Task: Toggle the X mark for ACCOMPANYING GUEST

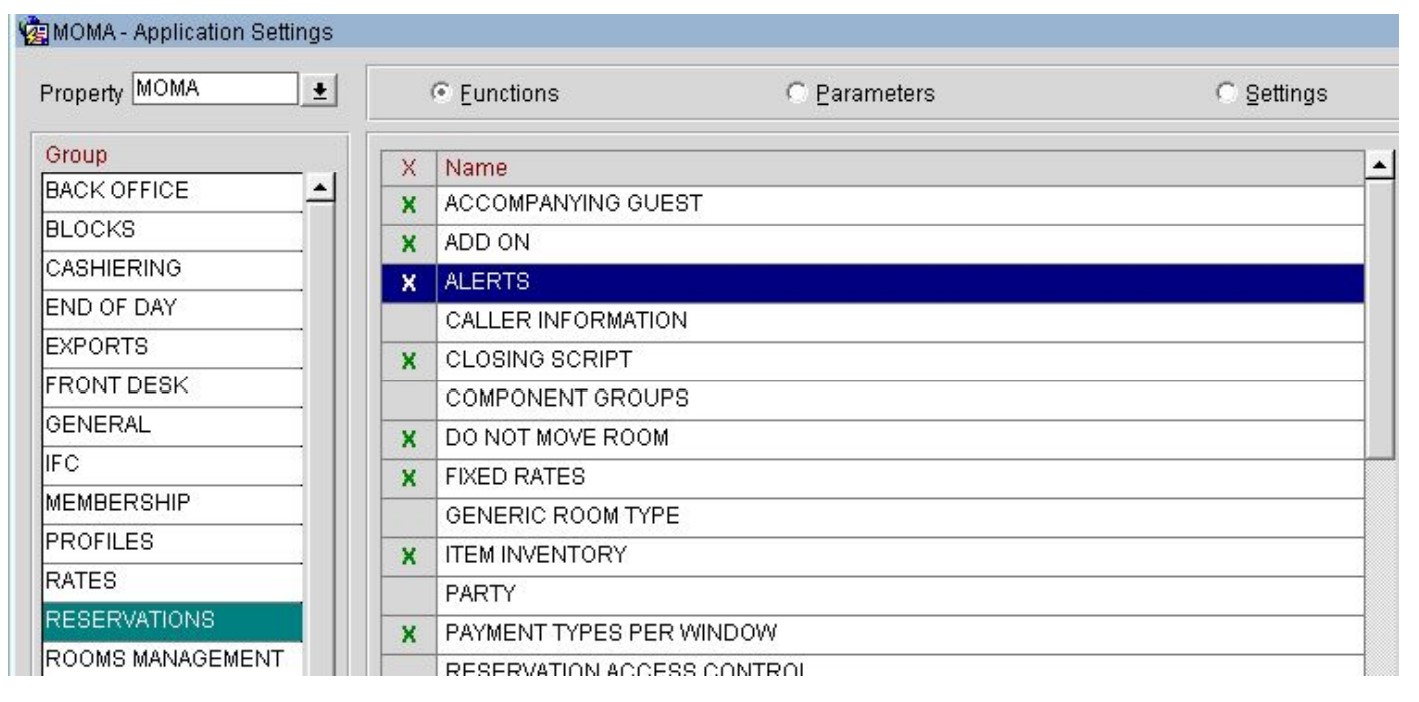Action: click(408, 205)
